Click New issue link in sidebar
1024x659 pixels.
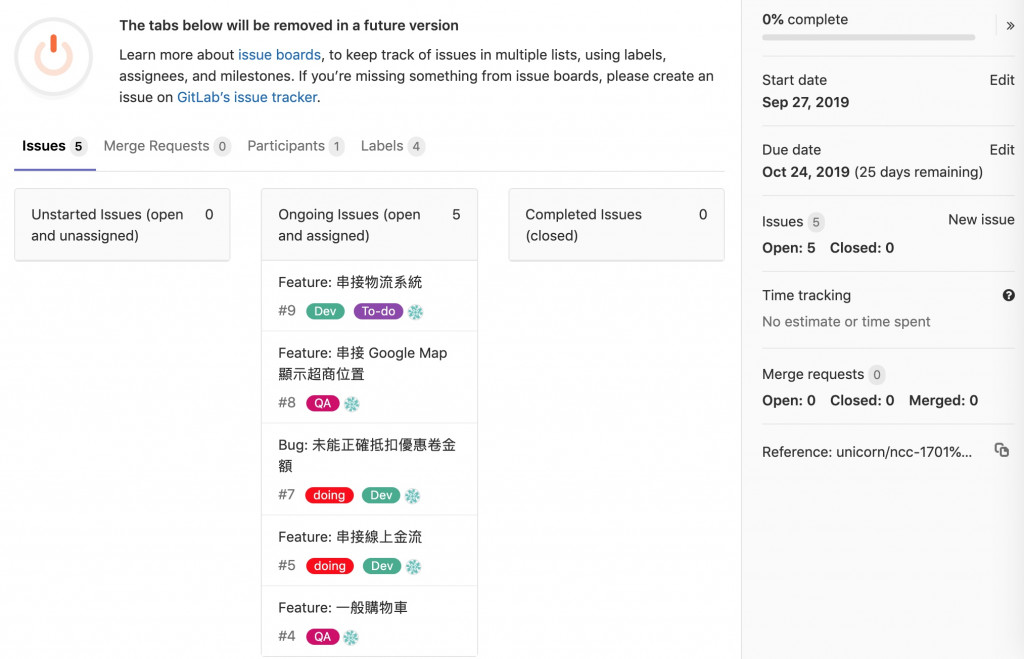tap(981, 220)
